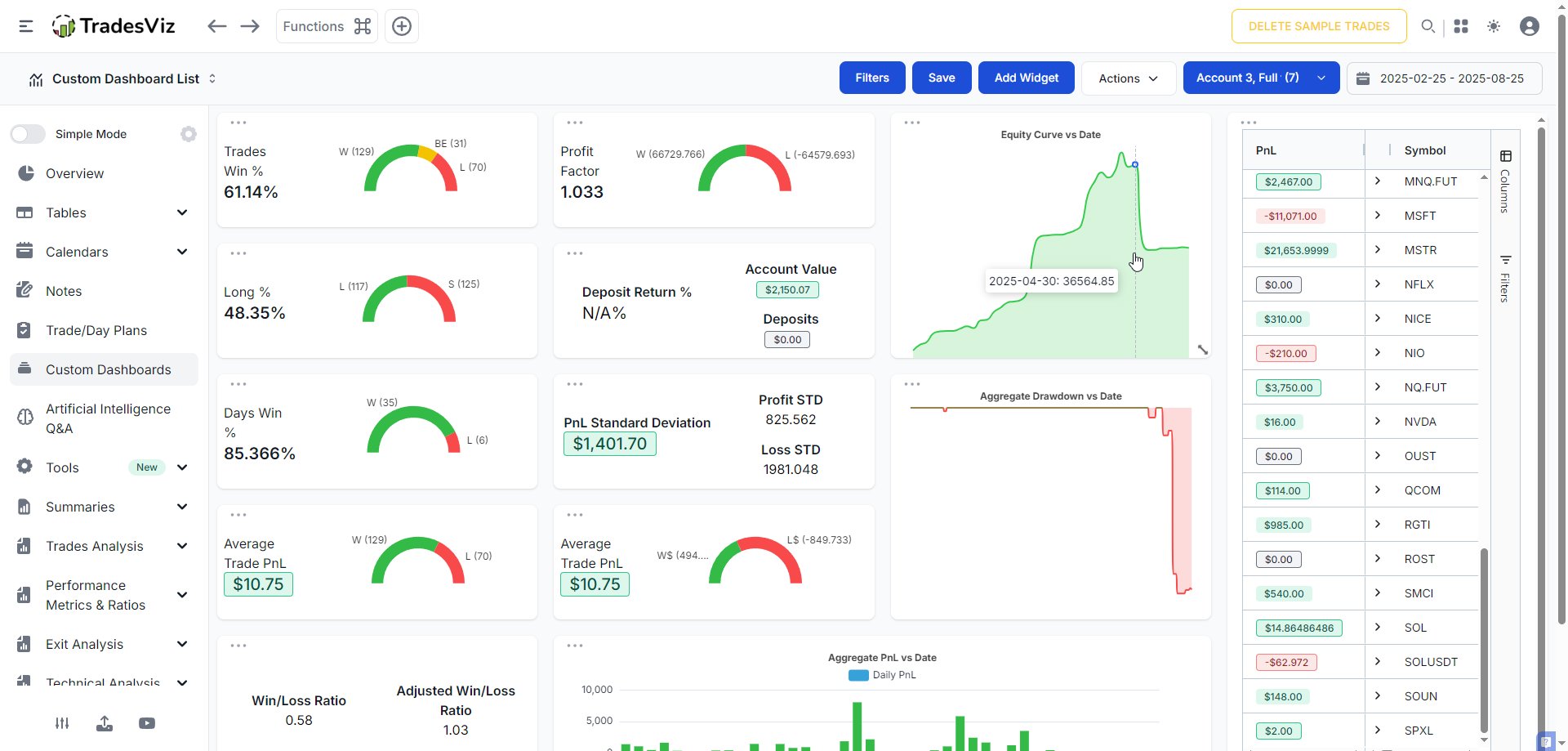Screen dimensions: 1568x751
Task: Open options menu of Long % widget
Action: coord(238,253)
